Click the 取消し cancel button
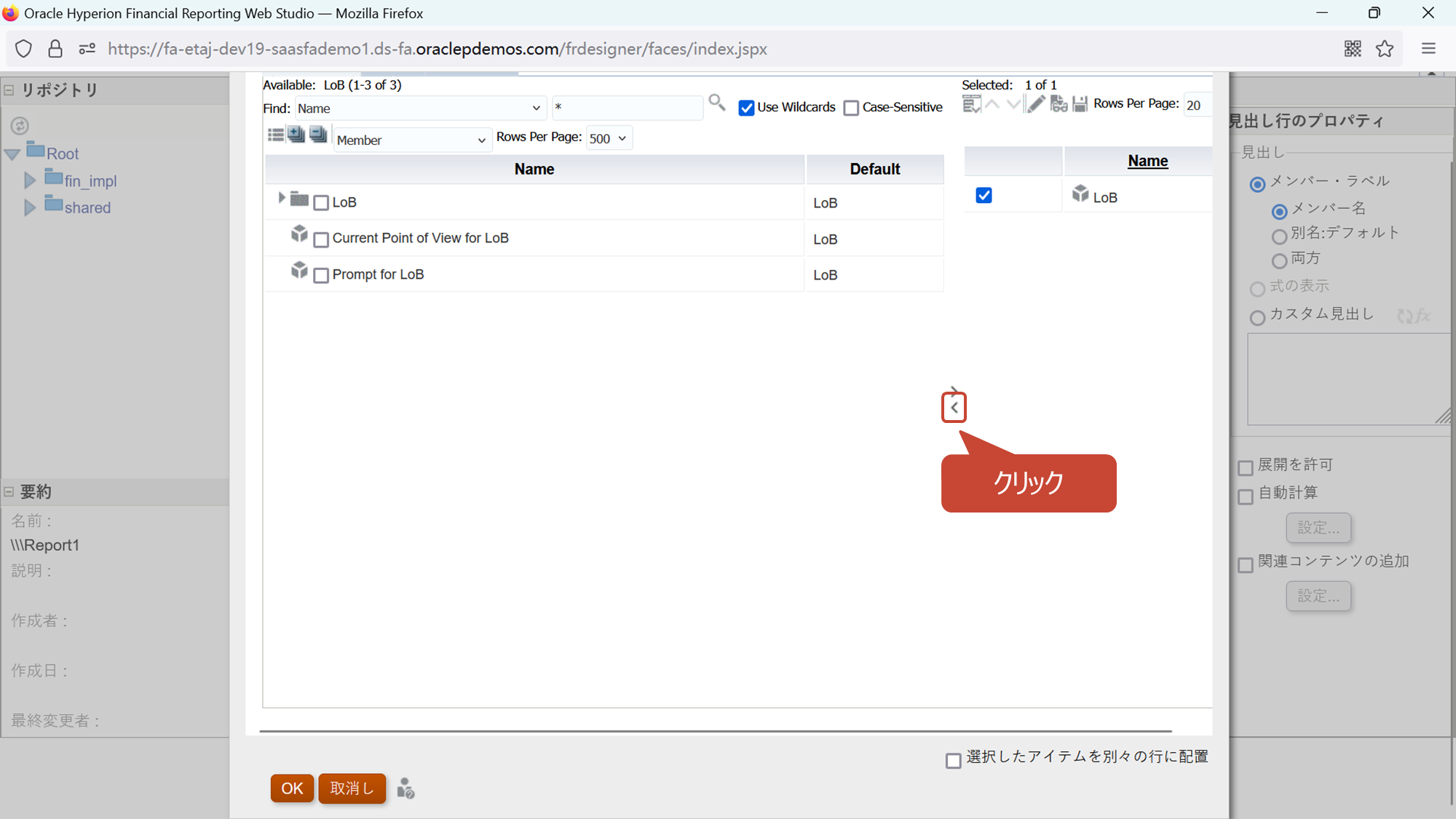This screenshot has height=819, width=1456. [352, 788]
